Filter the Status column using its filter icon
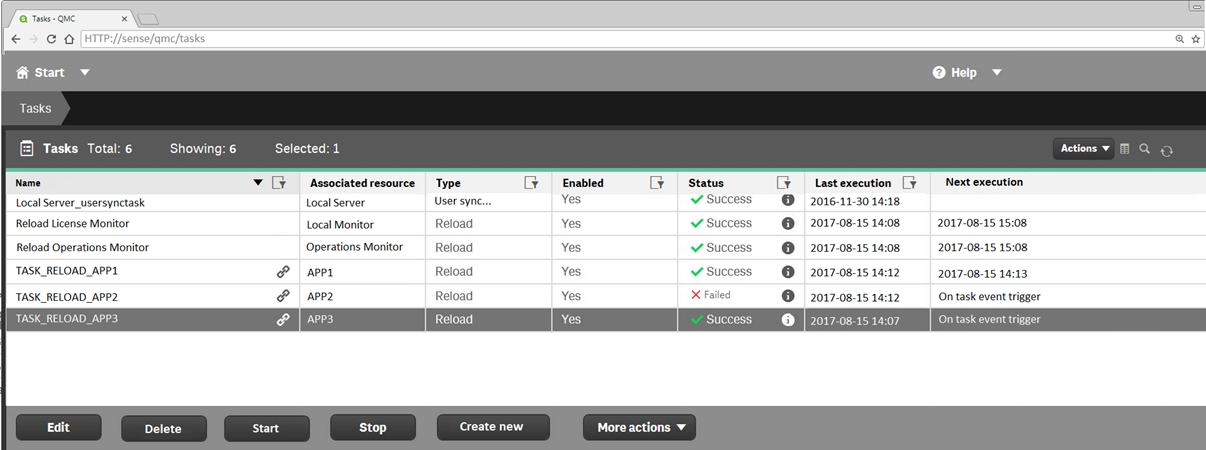 click(x=784, y=183)
